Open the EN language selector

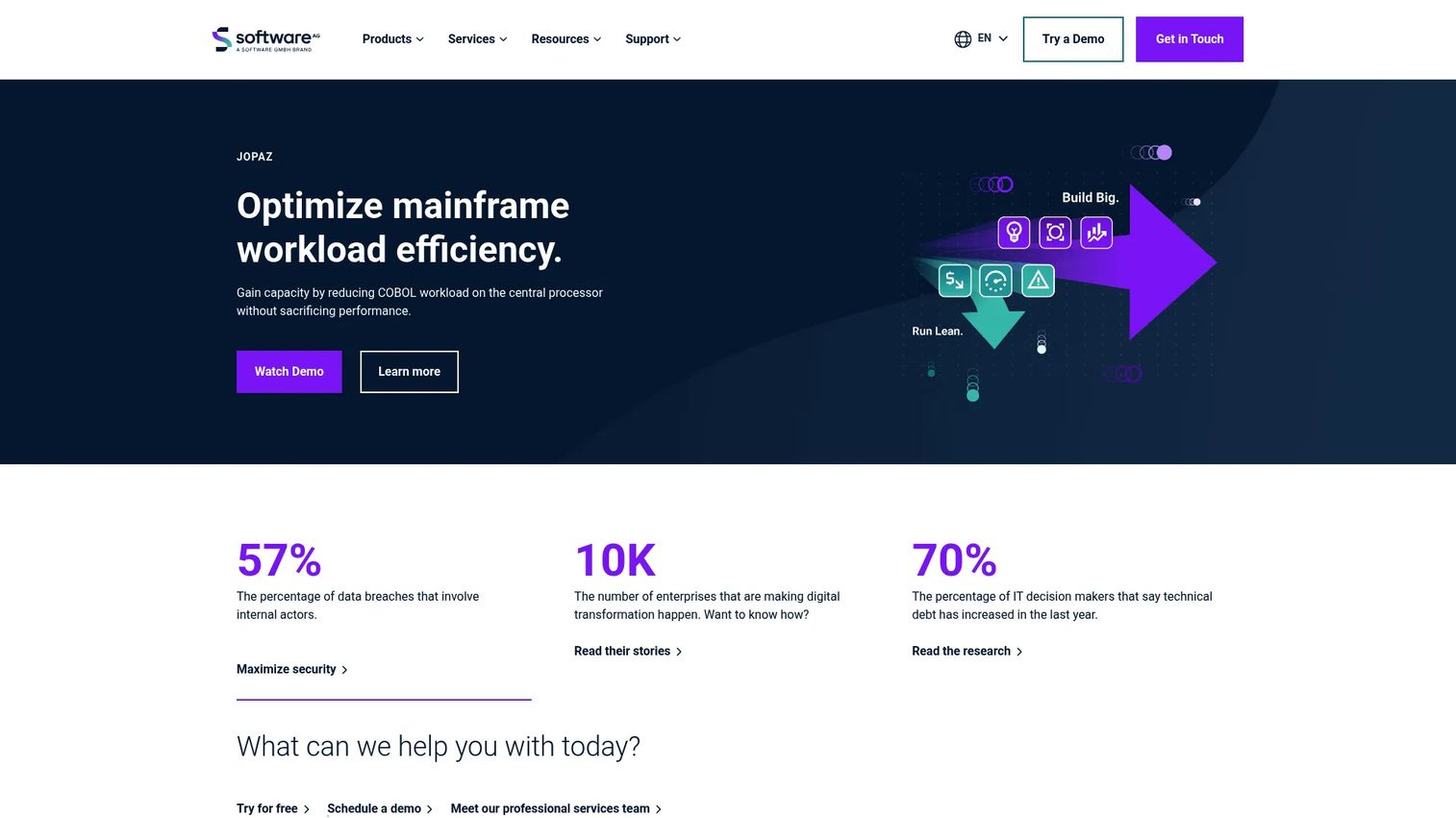point(992,38)
